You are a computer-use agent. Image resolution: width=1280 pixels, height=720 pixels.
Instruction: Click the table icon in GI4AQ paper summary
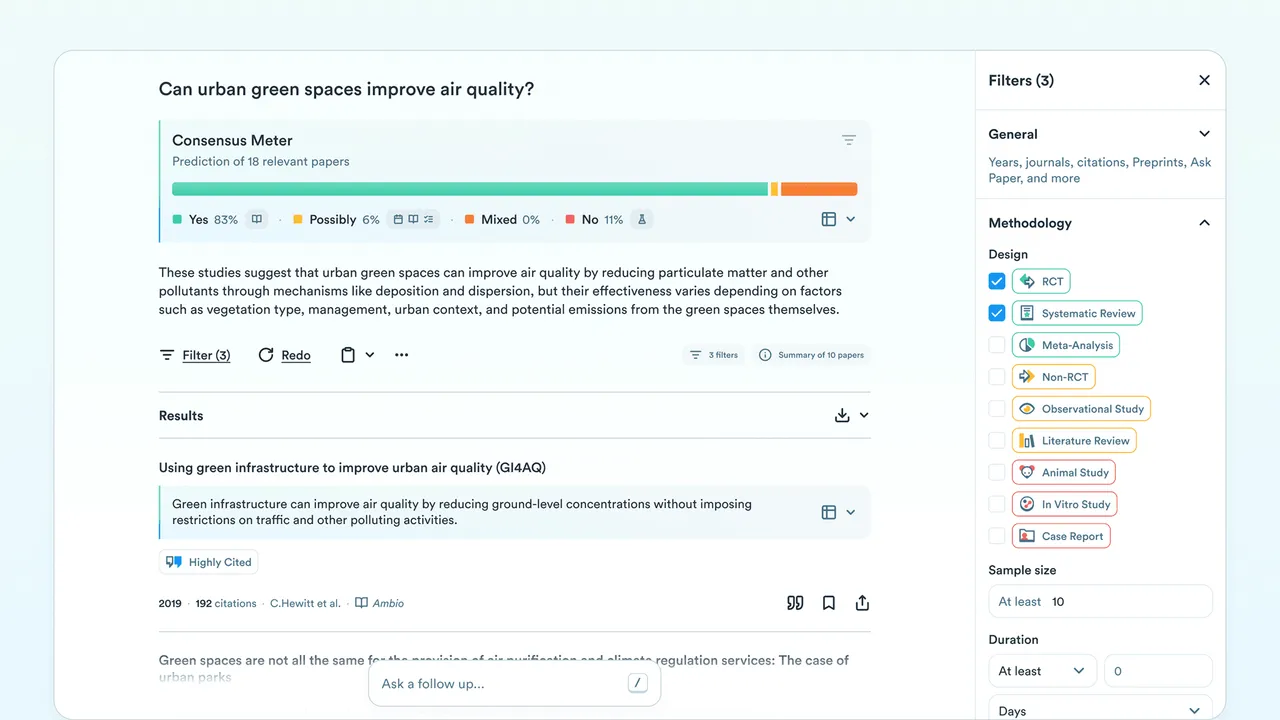point(829,512)
